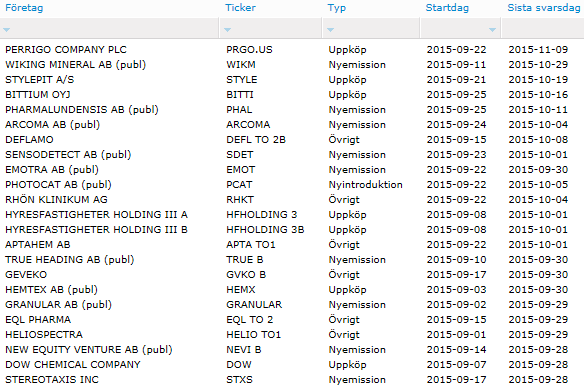Select ticker HELIO TO1 row

tap(292, 335)
